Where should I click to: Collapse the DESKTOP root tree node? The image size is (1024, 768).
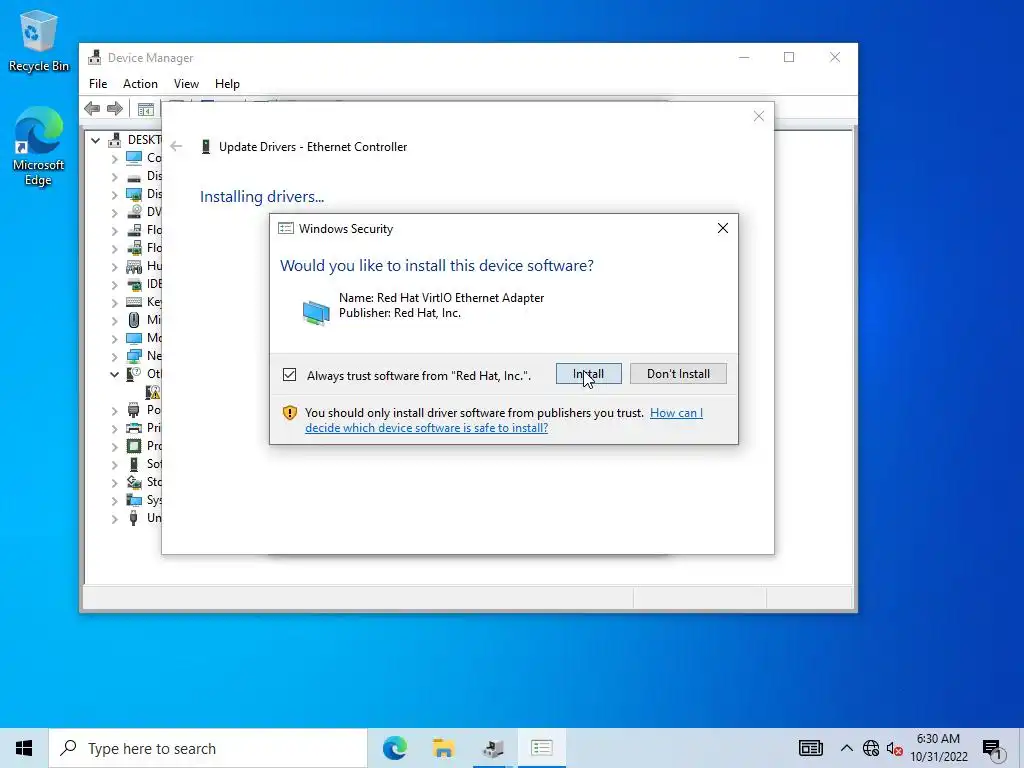pyautogui.click(x=95, y=140)
